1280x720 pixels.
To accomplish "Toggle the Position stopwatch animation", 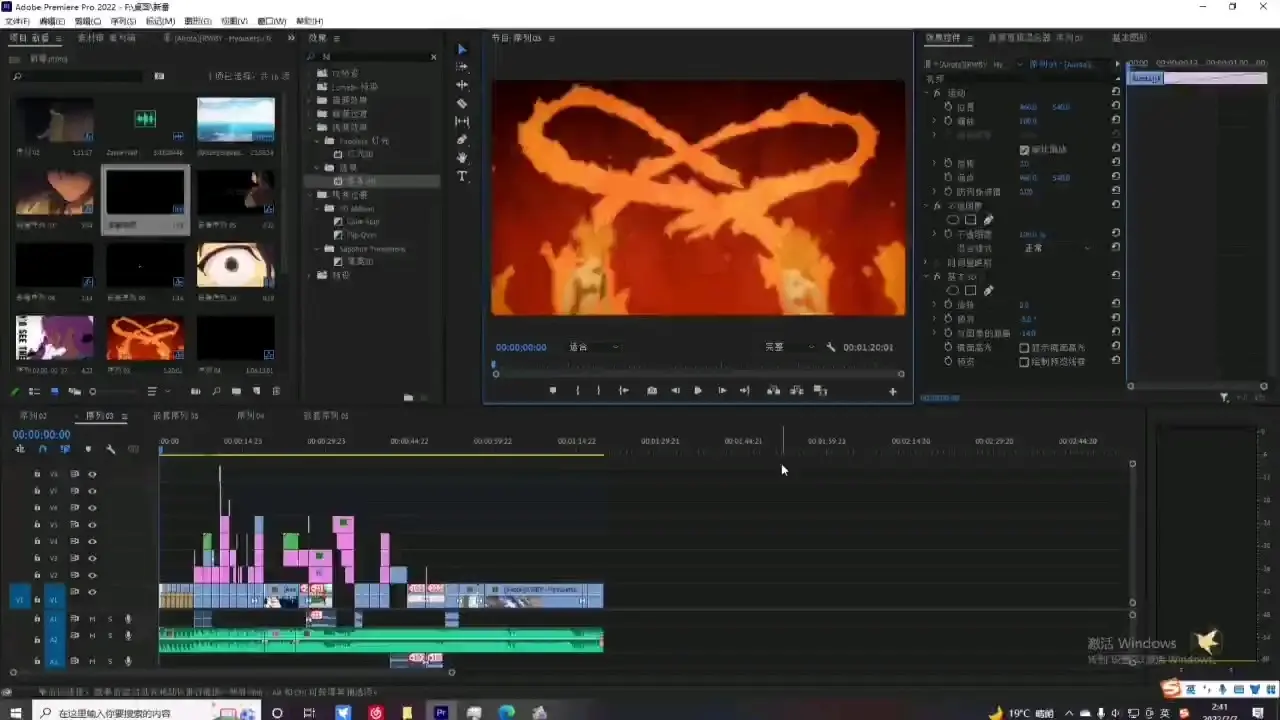I will (x=948, y=107).
